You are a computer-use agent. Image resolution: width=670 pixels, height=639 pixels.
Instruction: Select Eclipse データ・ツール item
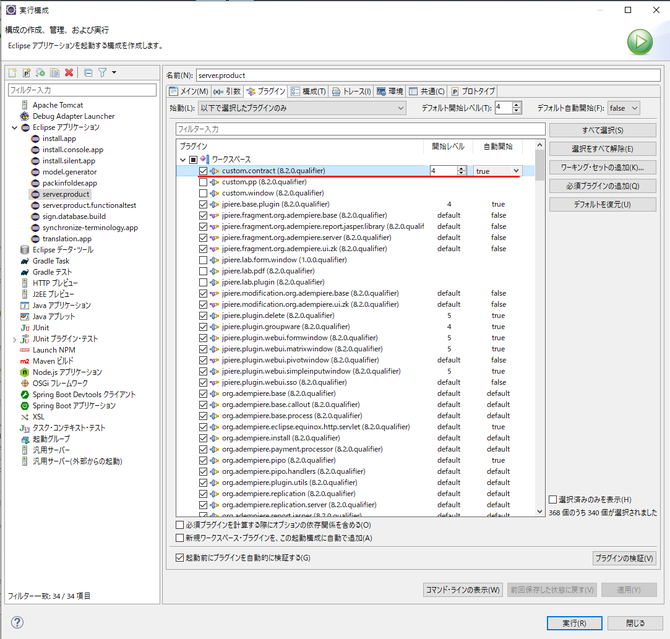pos(63,250)
